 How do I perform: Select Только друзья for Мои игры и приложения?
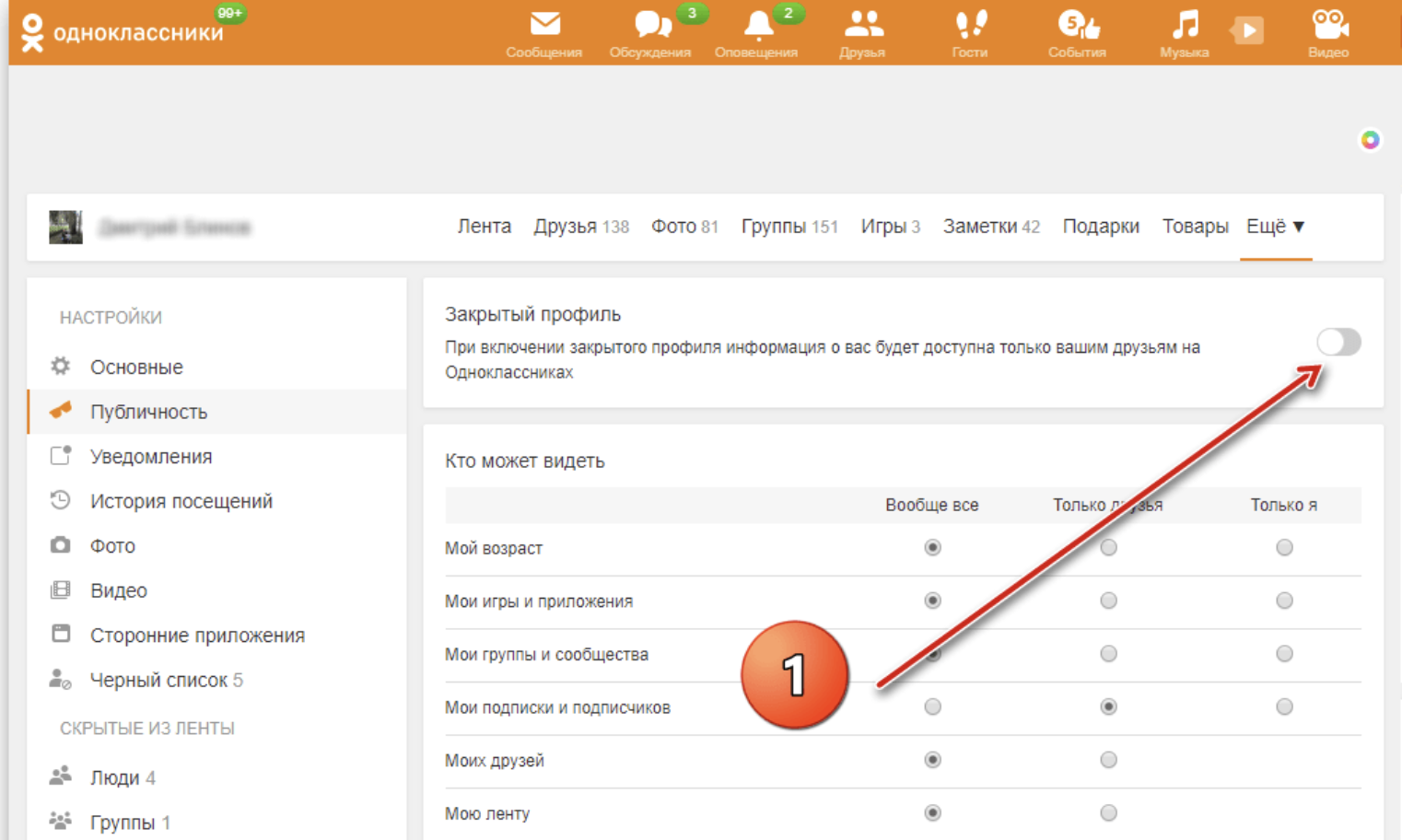[x=1108, y=601]
